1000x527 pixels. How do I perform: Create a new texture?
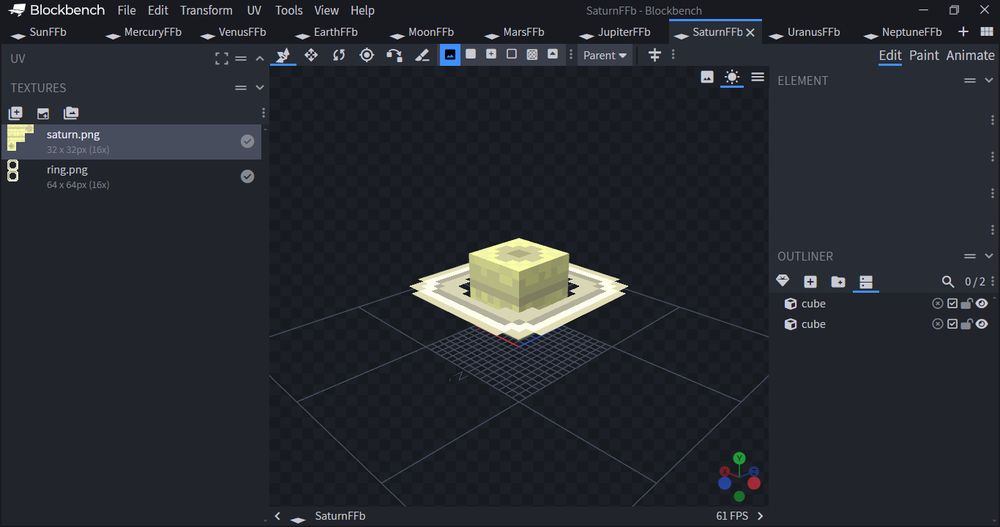pos(43,113)
